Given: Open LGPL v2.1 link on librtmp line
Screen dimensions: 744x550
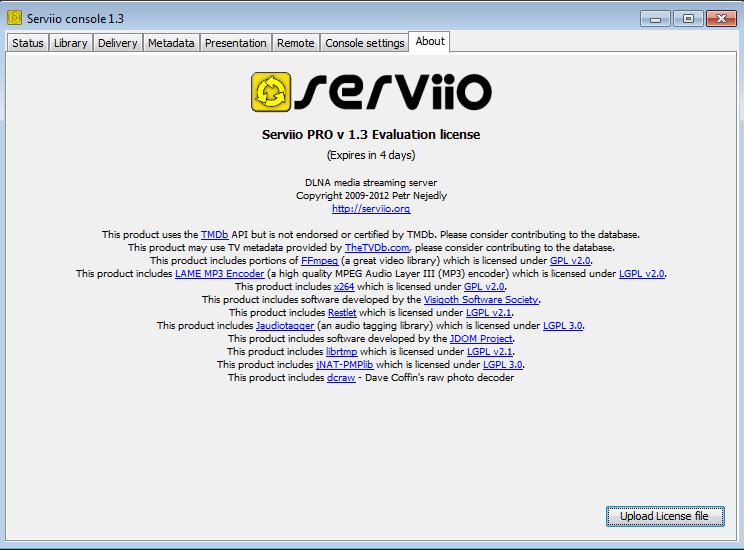Looking at the screenshot, I should click(490, 352).
